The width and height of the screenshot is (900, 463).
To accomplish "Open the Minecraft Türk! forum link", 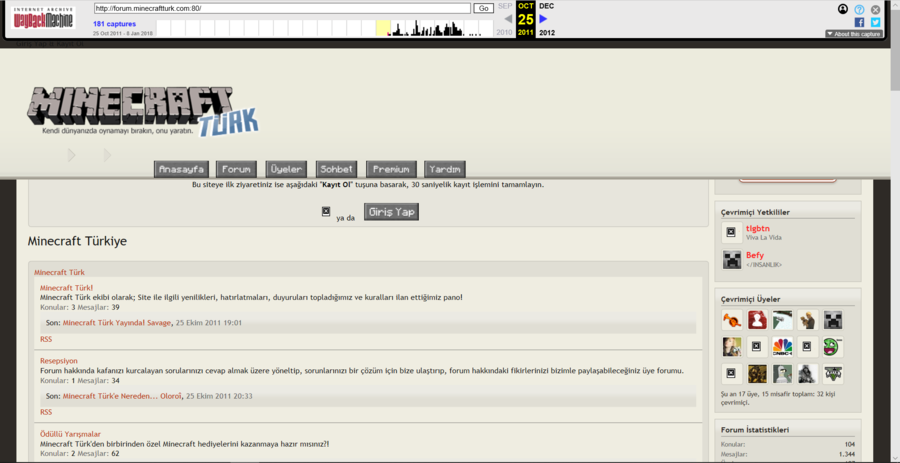I will [x=67, y=288].
